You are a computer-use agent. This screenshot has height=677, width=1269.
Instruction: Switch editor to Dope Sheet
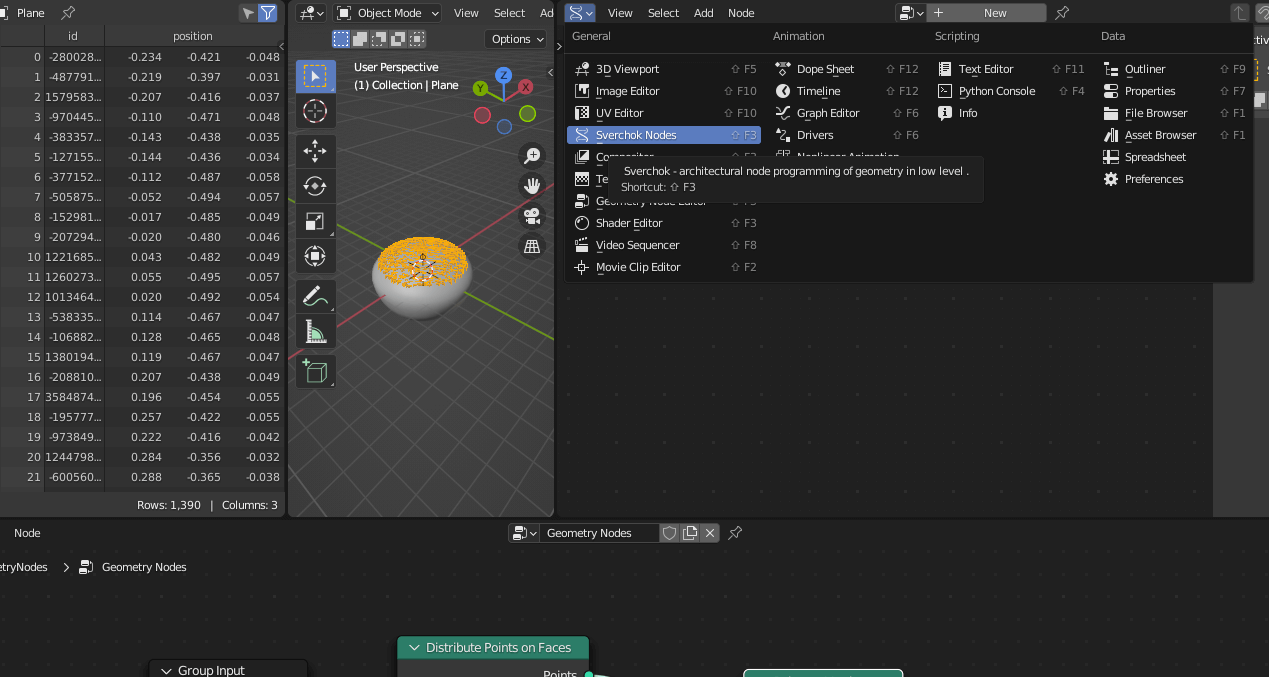click(846, 69)
